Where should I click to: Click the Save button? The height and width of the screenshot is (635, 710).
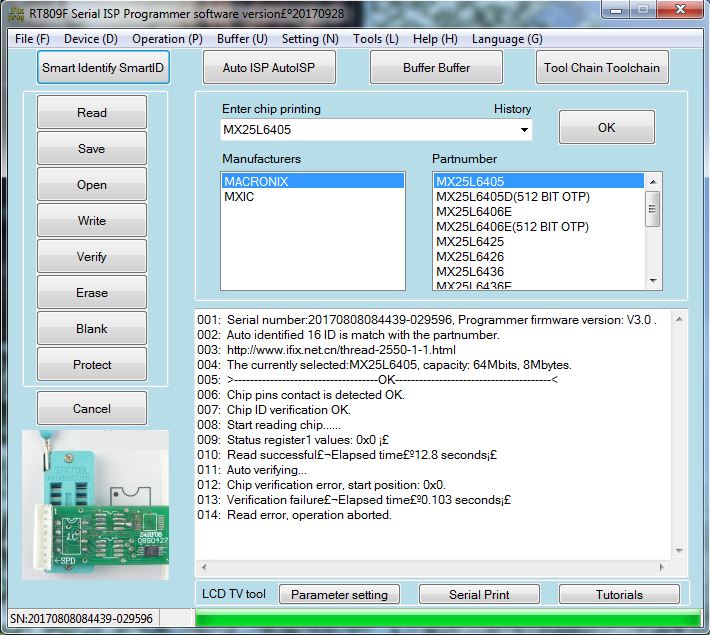[92, 148]
